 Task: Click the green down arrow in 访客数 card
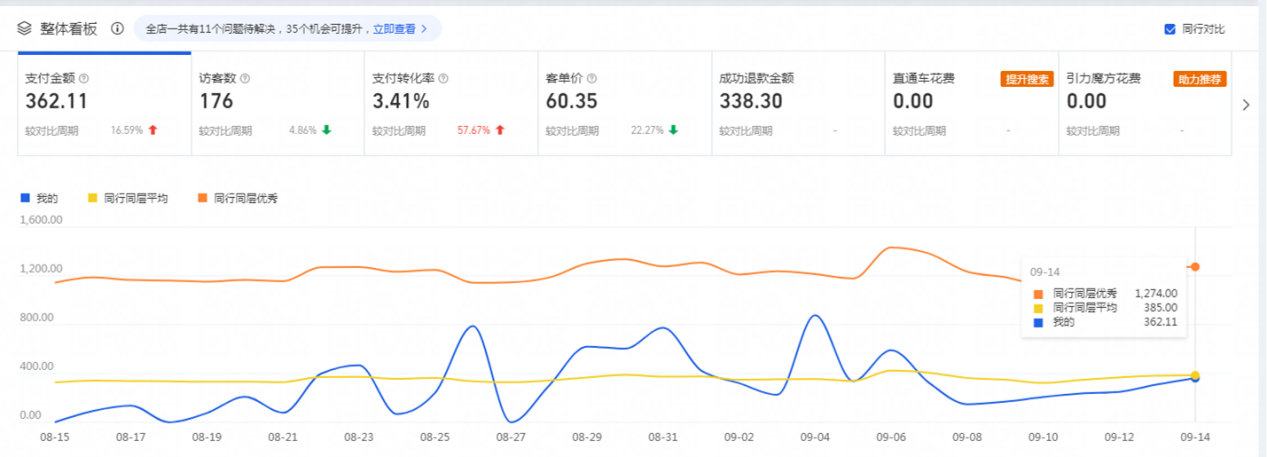pyautogui.click(x=326, y=130)
